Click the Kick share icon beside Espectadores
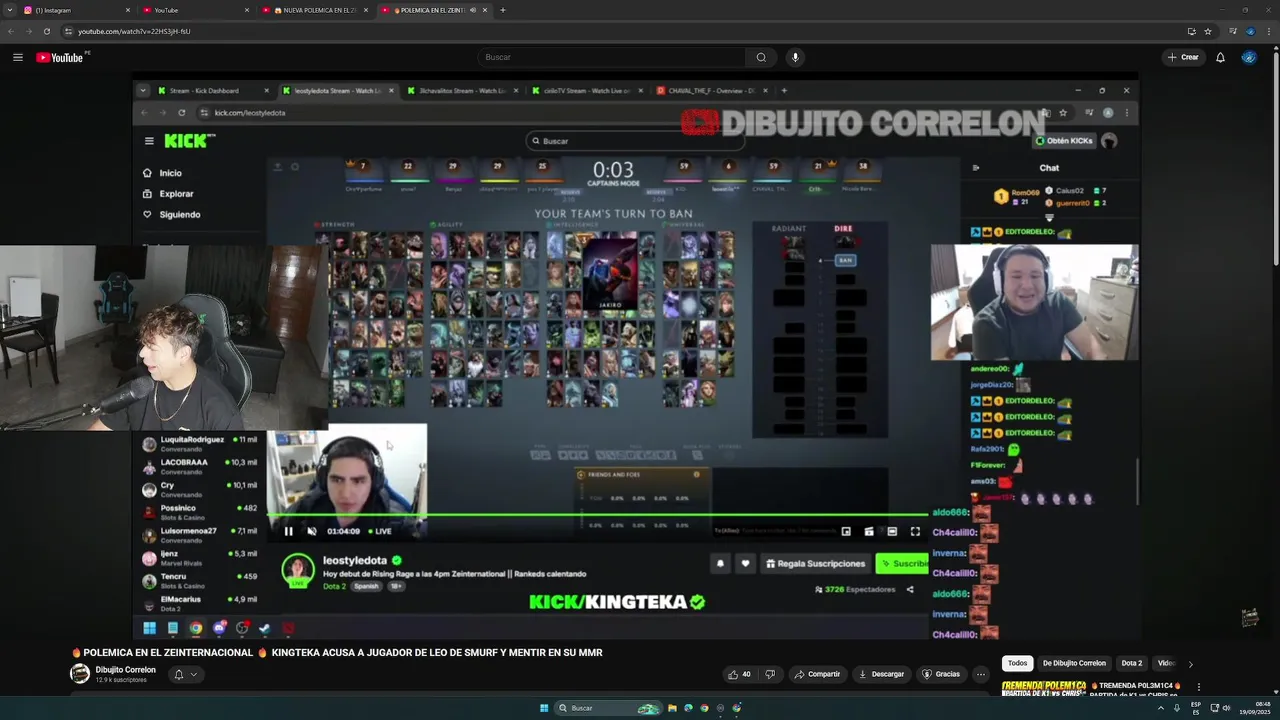This screenshot has width=1280, height=720. point(910,589)
